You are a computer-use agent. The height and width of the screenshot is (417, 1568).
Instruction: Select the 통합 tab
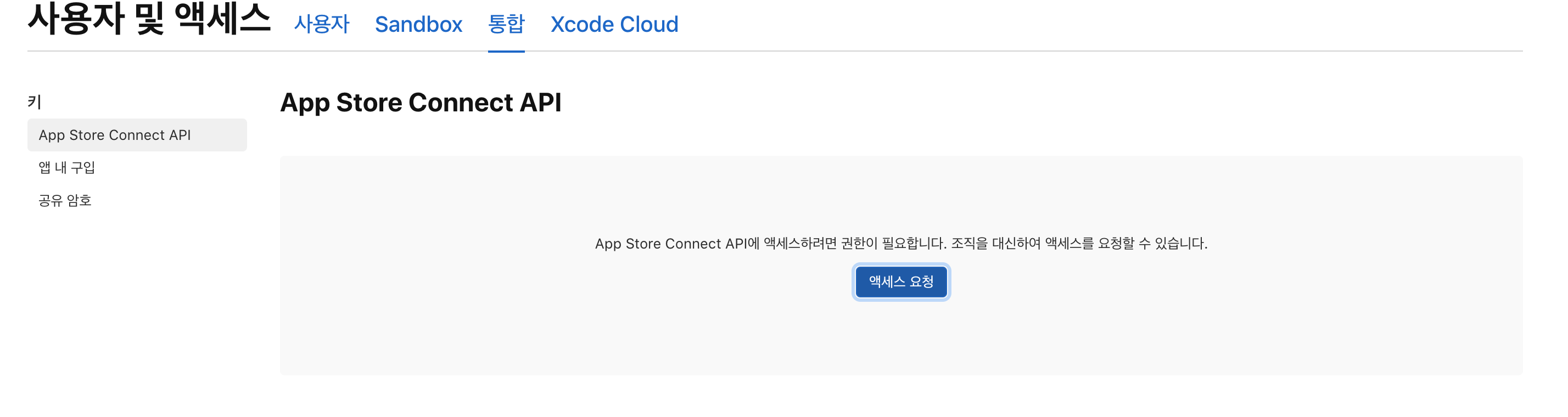[506, 24]
